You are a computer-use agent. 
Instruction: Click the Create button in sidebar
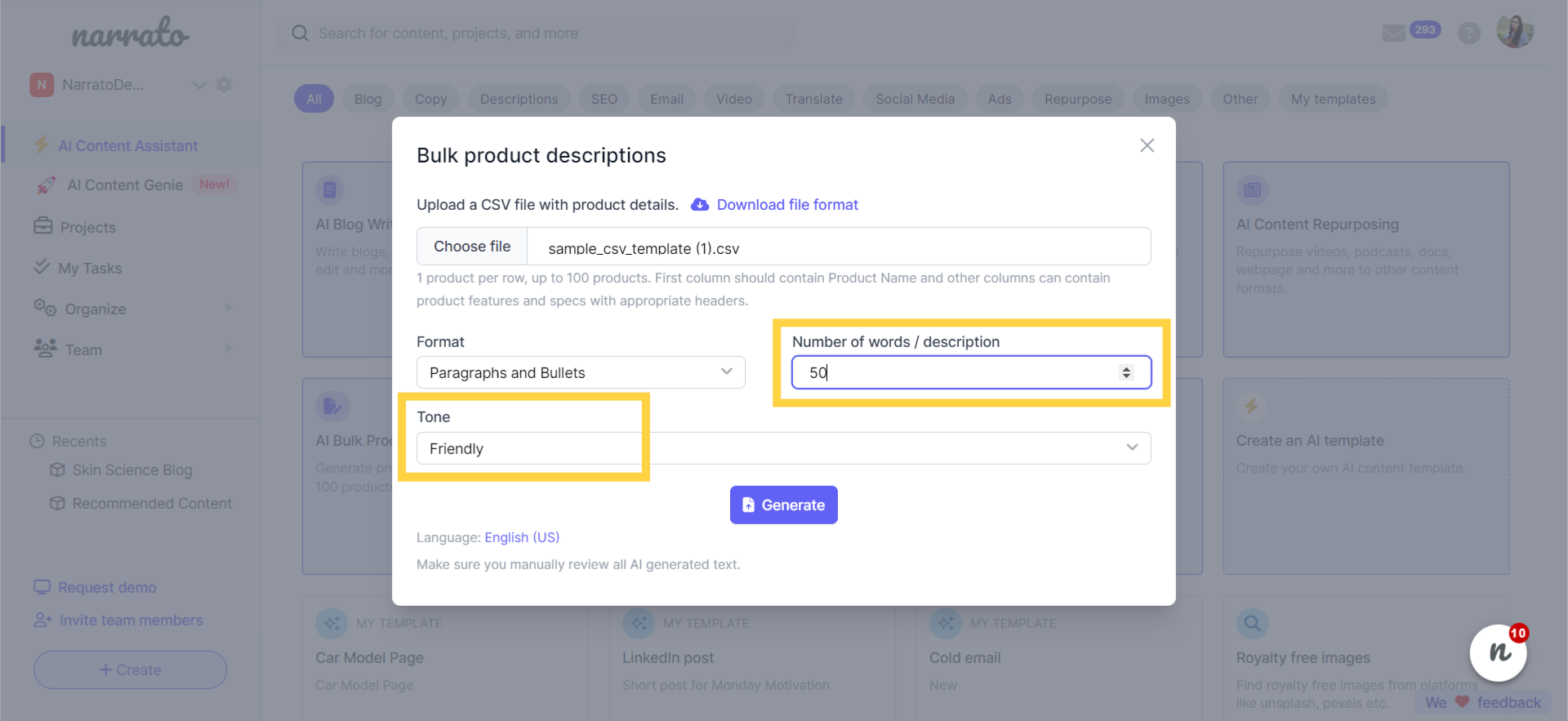130,670
